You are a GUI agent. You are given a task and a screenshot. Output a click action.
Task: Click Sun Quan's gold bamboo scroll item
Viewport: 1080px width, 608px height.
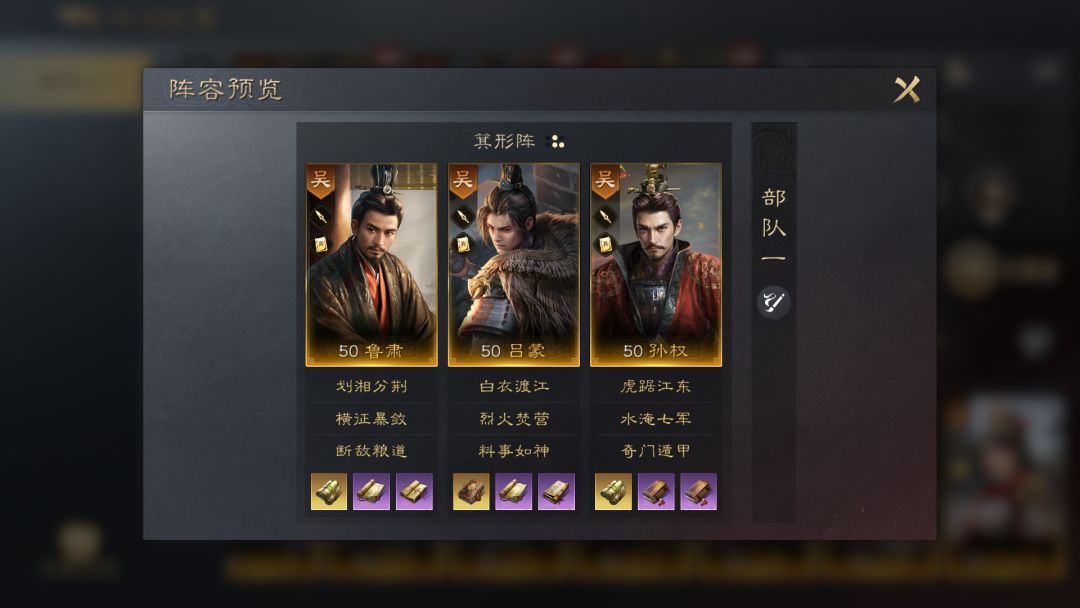613,492
